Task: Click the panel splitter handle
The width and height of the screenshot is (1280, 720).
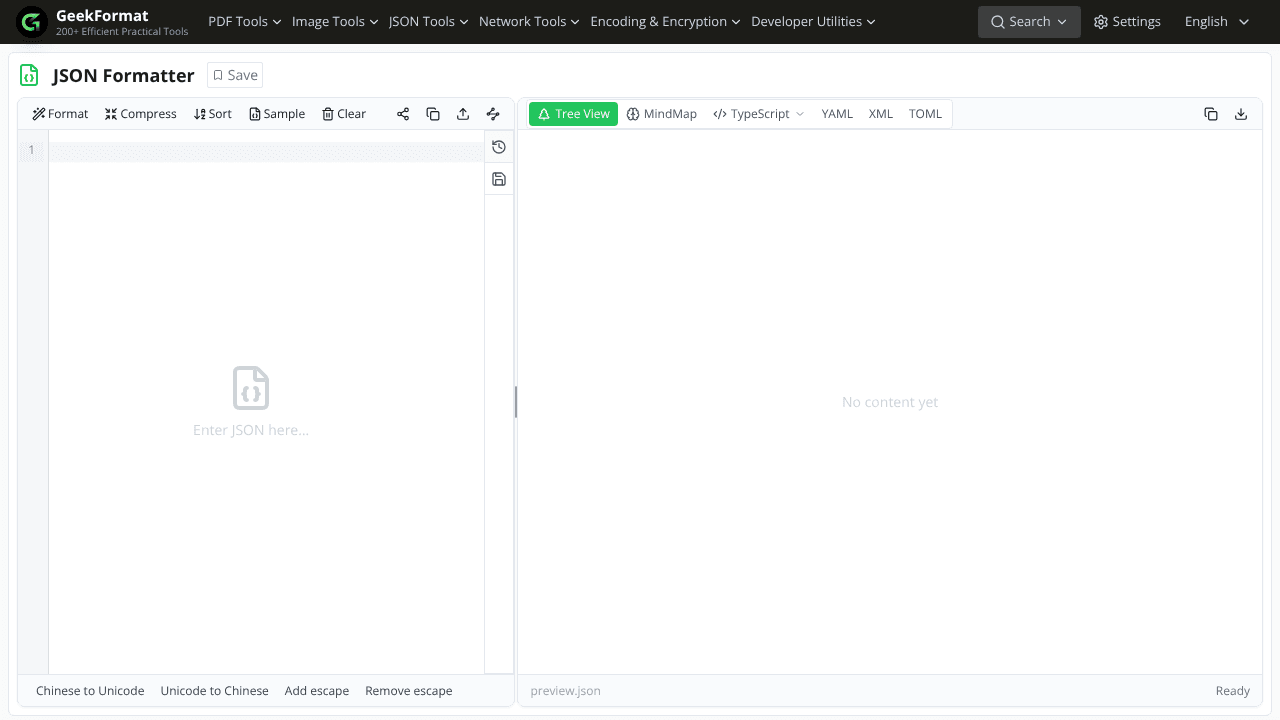Action: [516, 402]
